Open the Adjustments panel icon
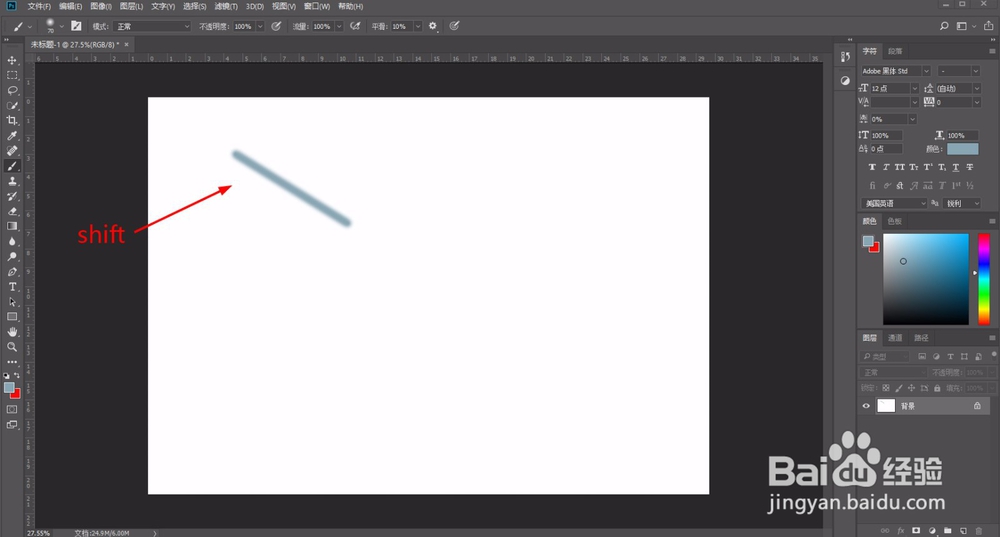 click(845, 80)
